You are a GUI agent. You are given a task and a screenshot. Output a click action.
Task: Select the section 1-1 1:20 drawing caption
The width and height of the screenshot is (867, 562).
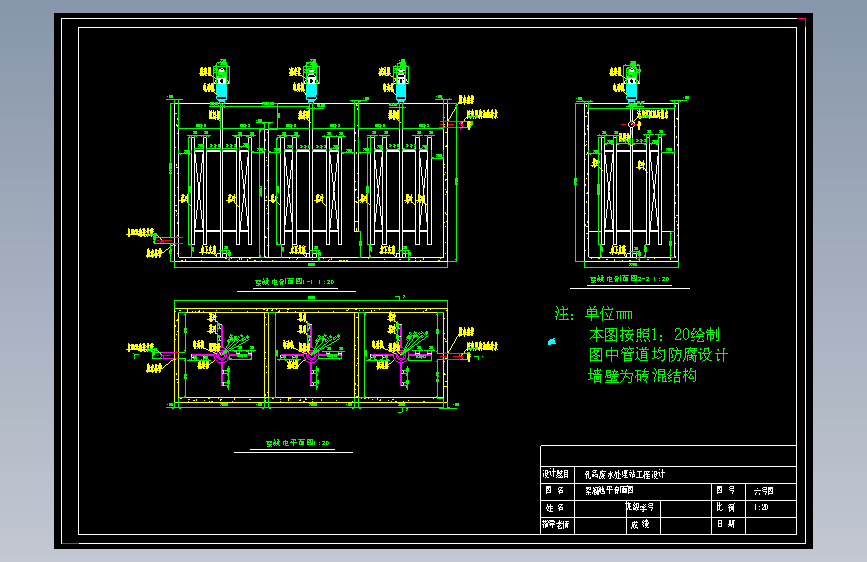295,282
